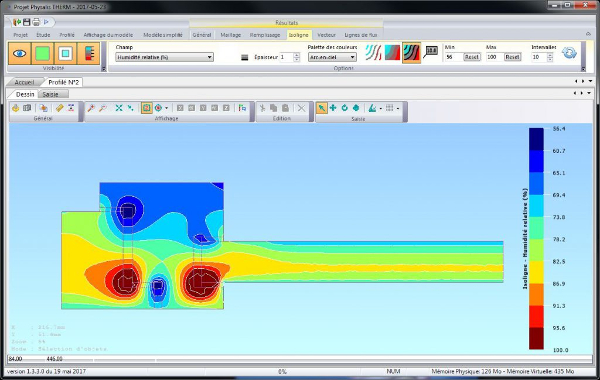Expand the grid options dropdown arrow
The height and width of the screenshot is (380, 600).
pos(398,108)
